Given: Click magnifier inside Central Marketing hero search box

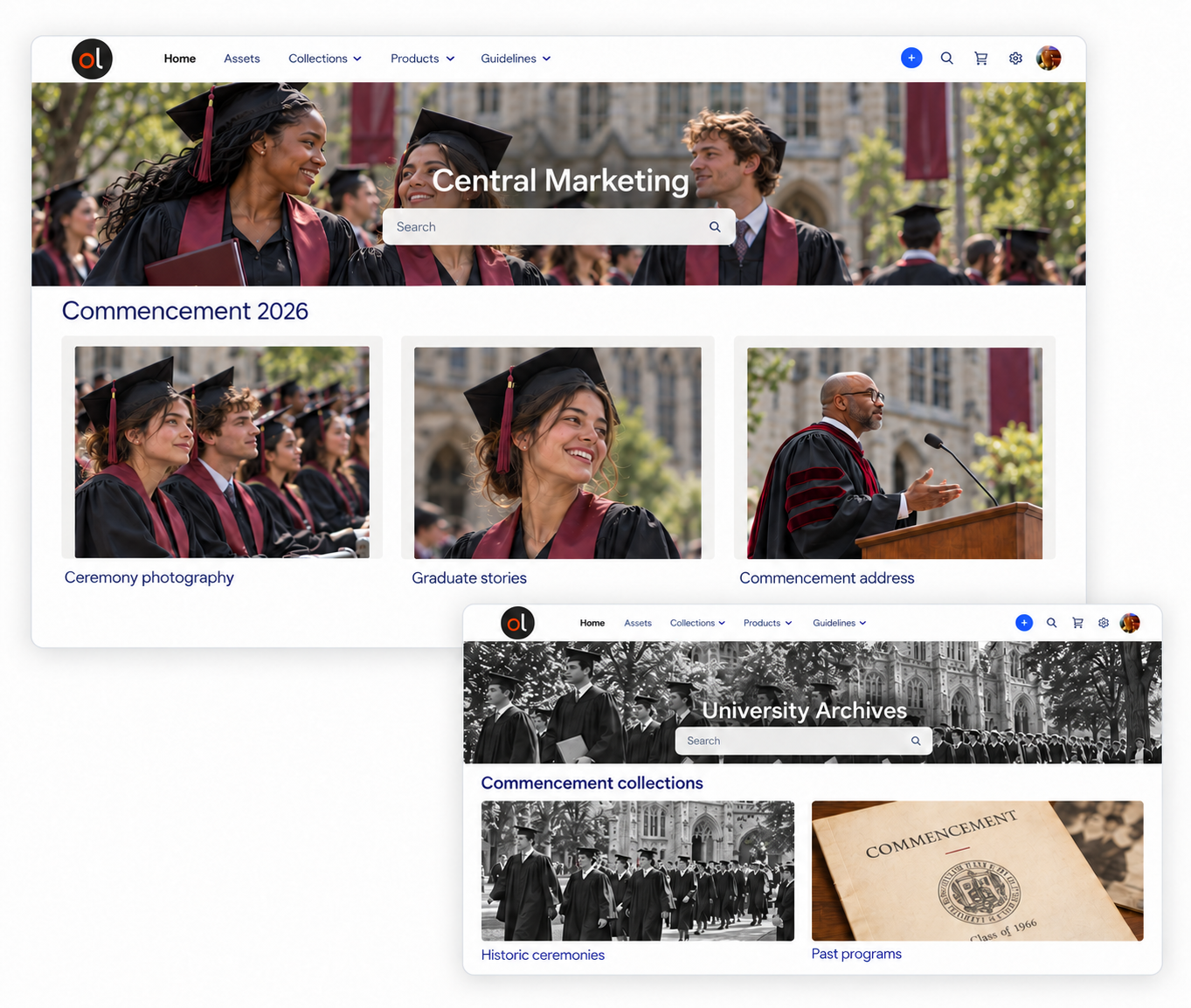Looking at the screenshot, I should pos(715,227).
